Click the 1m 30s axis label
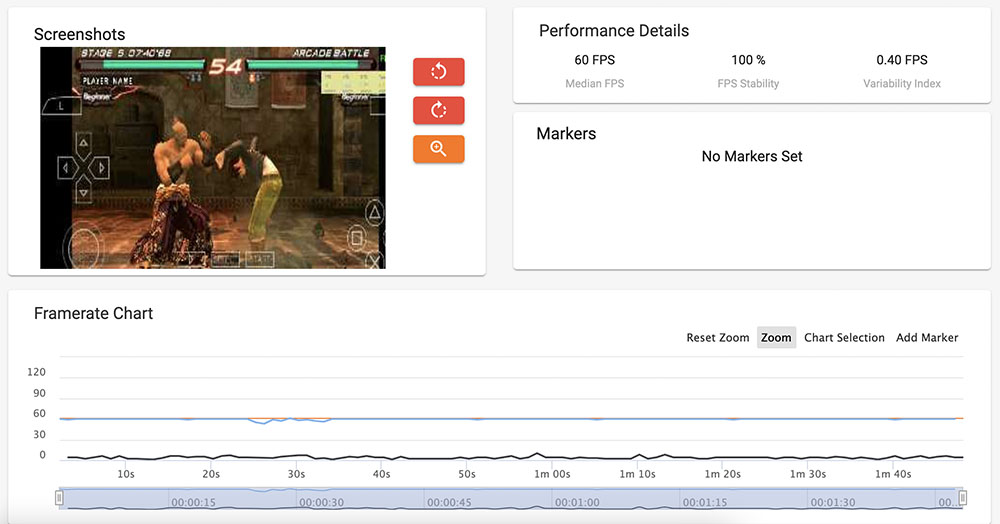Viewport: 1000px width, 524px height. tap(807, 474)
